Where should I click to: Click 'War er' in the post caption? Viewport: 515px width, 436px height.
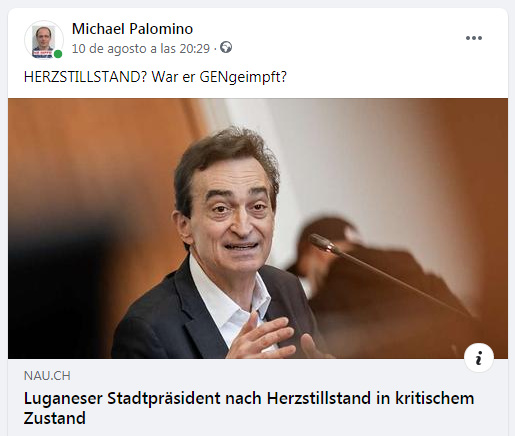[173, 77]
